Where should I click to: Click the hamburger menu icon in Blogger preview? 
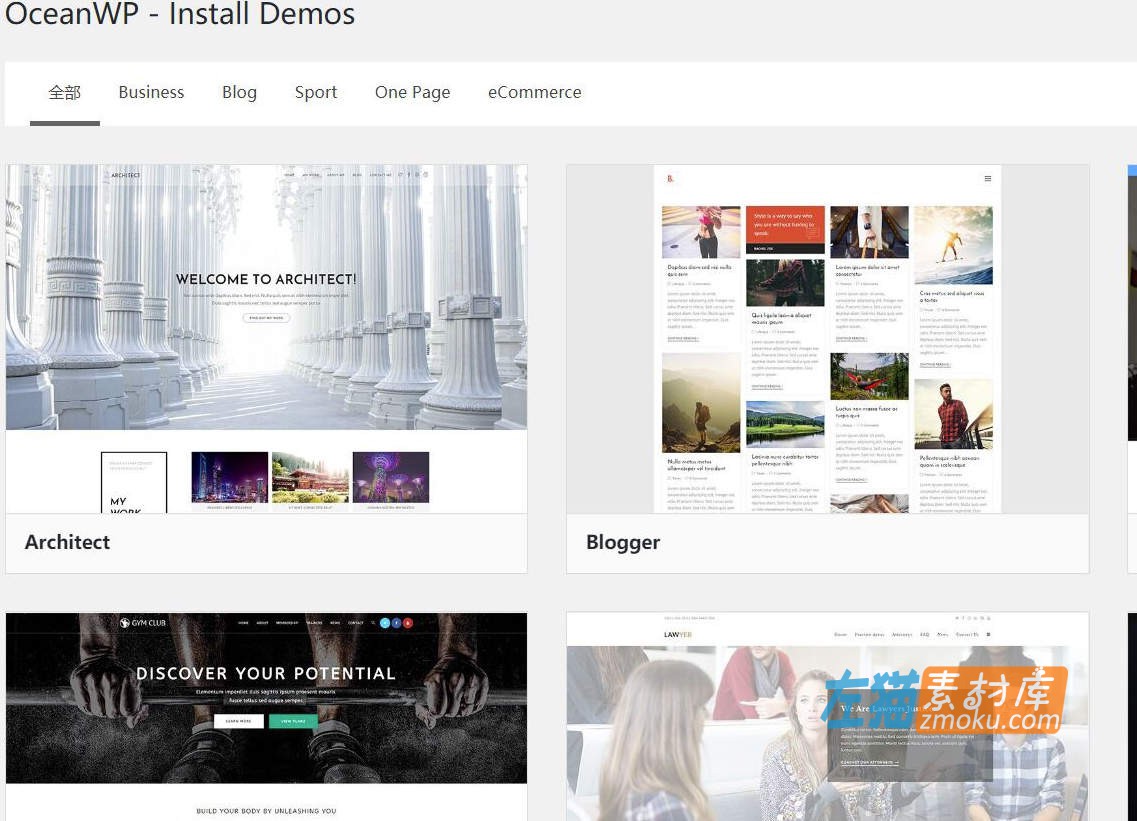(x=988, y=178)
